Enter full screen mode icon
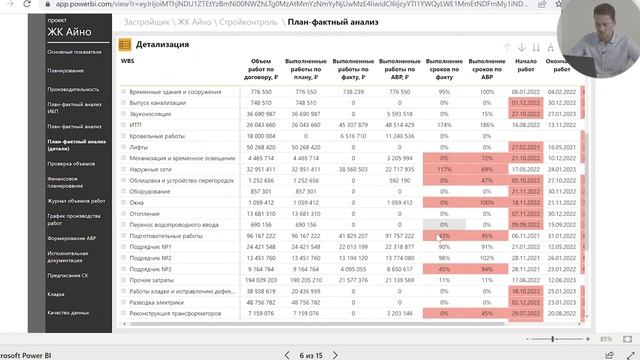 pos(630,356)
